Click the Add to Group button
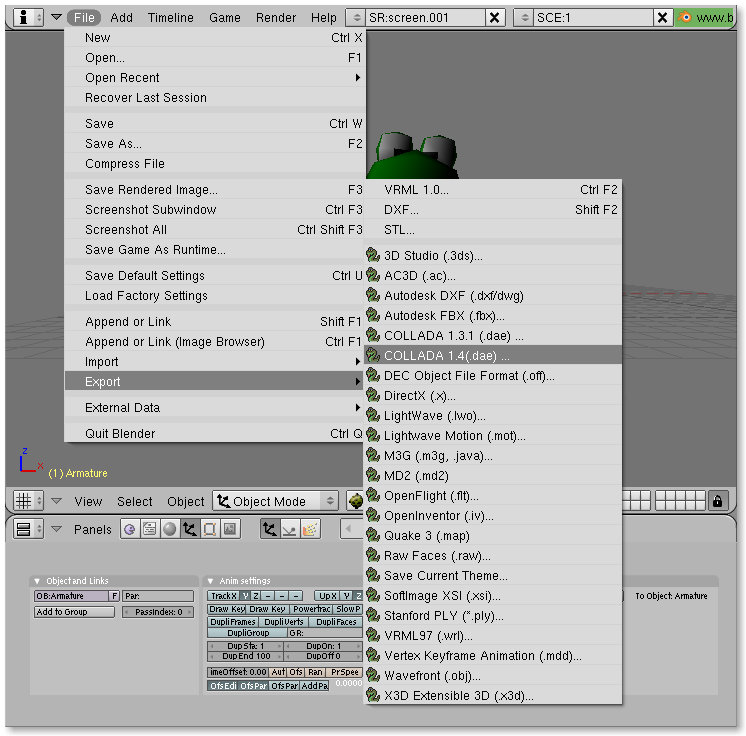Image resolution: width=746 pixels, height=736 pixels. coord(74,612)
